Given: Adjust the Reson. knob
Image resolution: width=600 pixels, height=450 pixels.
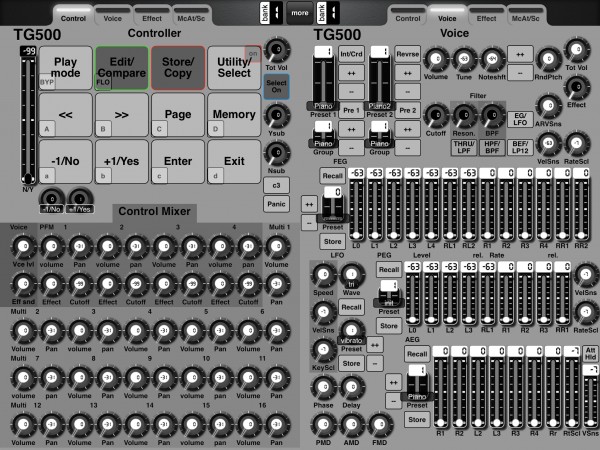Looking at the screenshot, I should tap(464, 116).
